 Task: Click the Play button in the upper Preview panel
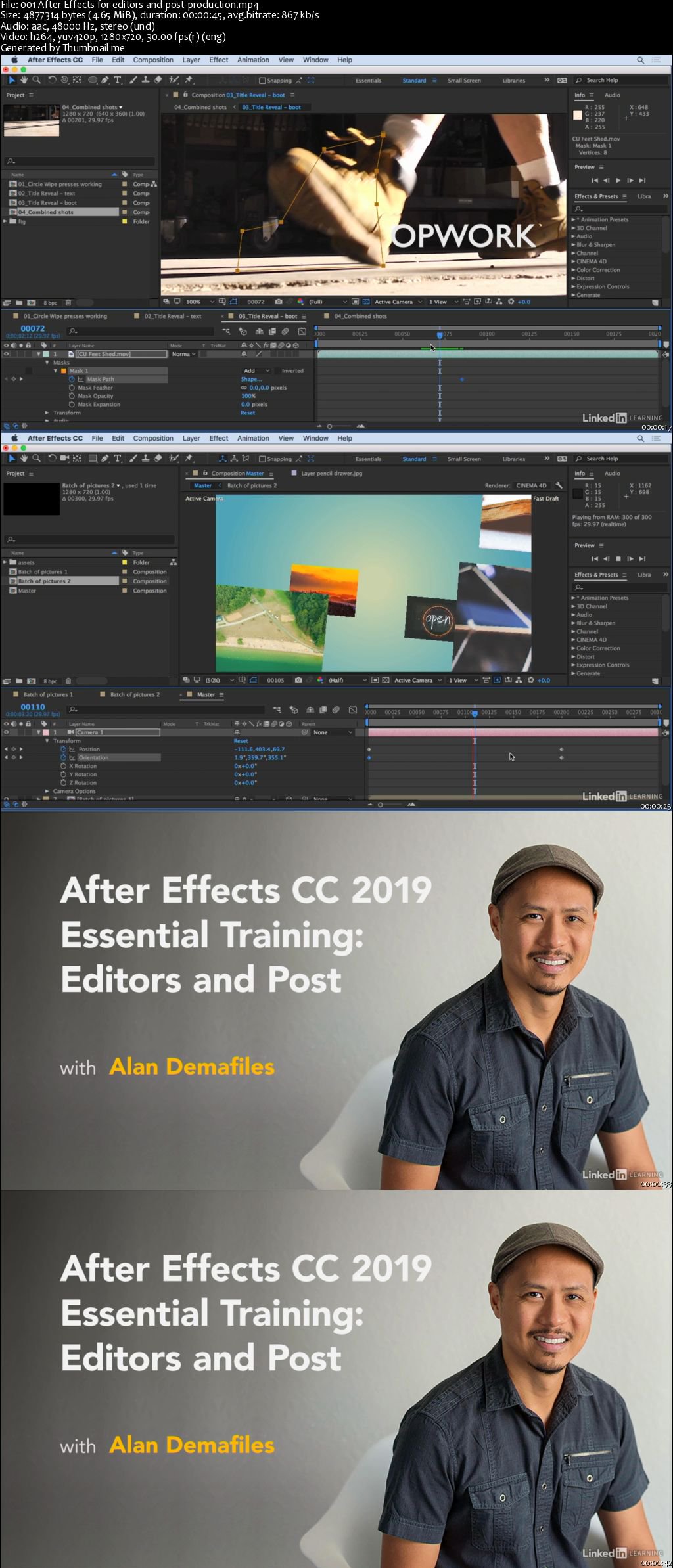coord(618,180)
